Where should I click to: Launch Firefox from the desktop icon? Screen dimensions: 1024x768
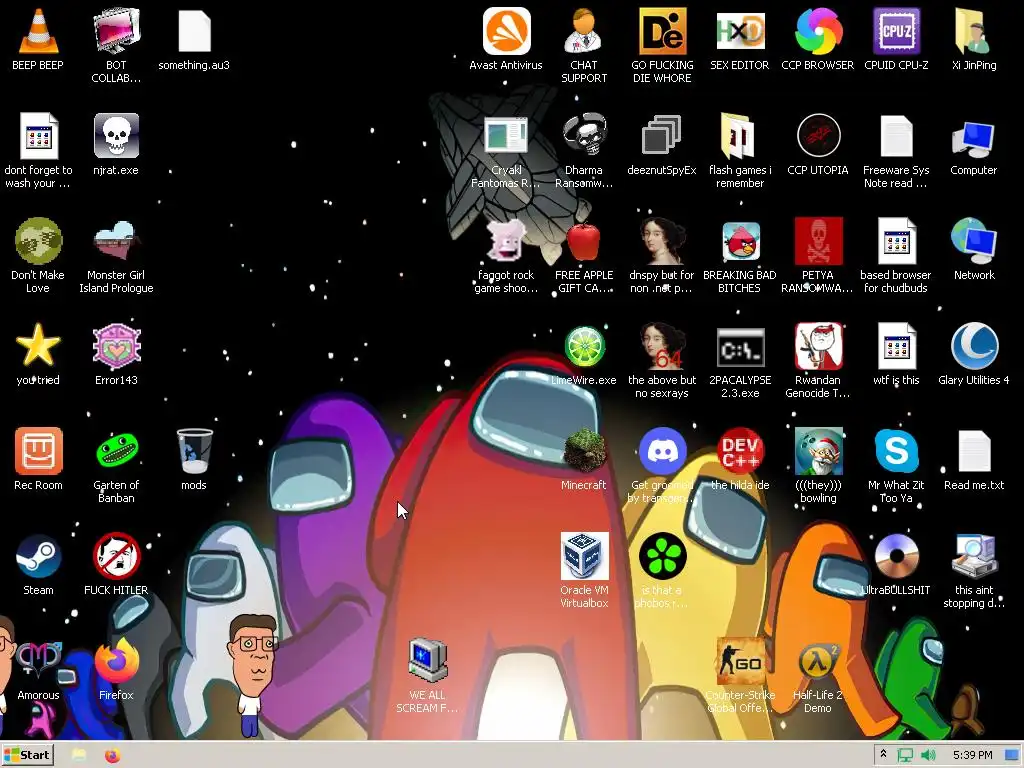pyautogui.click(x=116, y=661)
